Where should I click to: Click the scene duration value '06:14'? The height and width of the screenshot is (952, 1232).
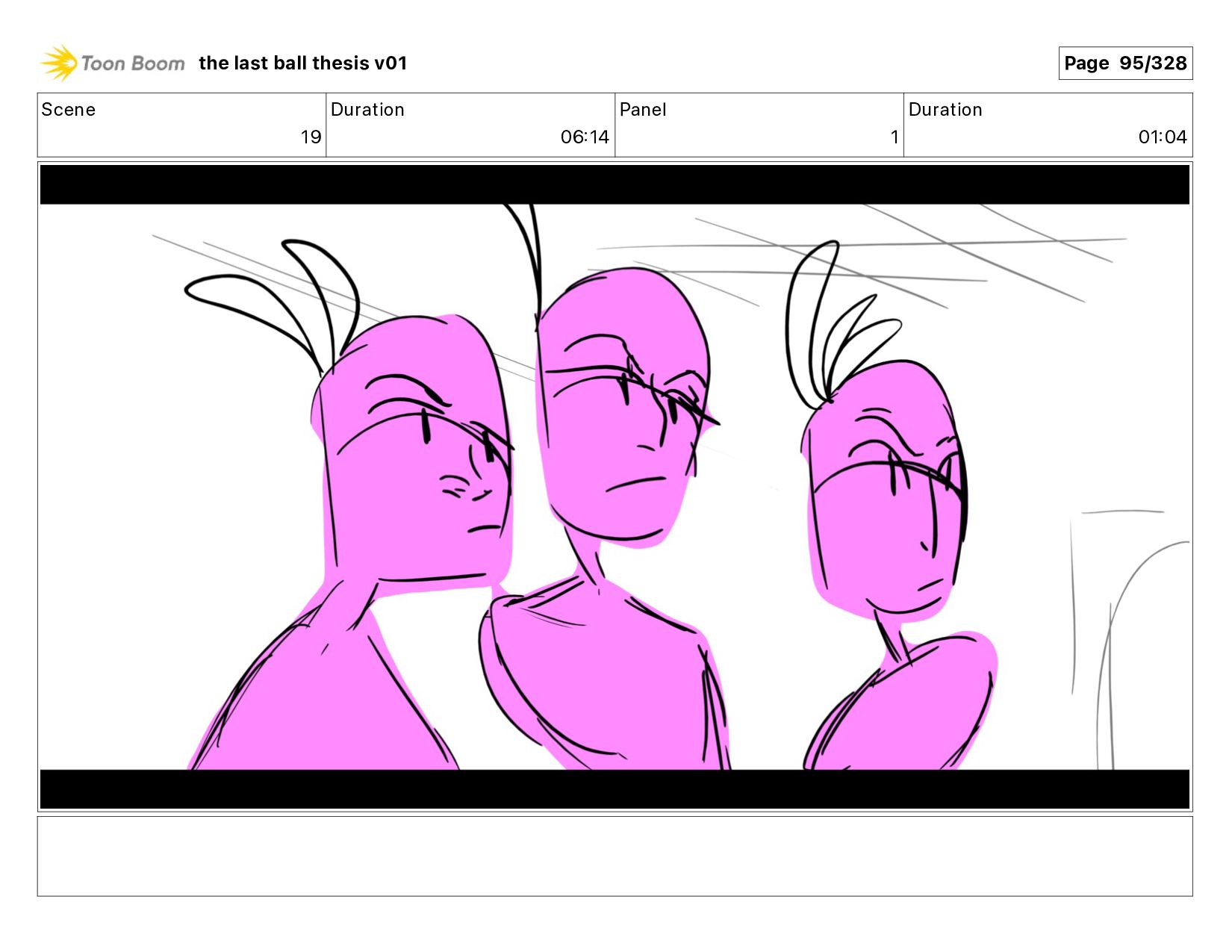tap(585, 137)
